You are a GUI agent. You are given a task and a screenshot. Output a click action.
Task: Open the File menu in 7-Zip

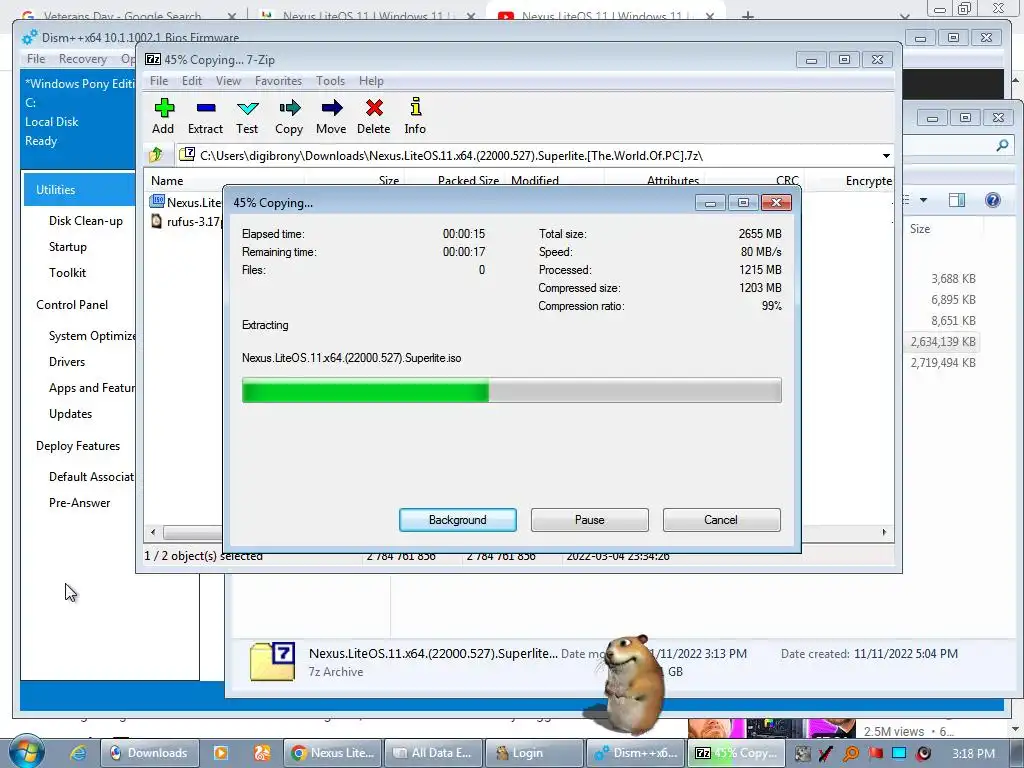pyautogui.click(x=159, y=81)
